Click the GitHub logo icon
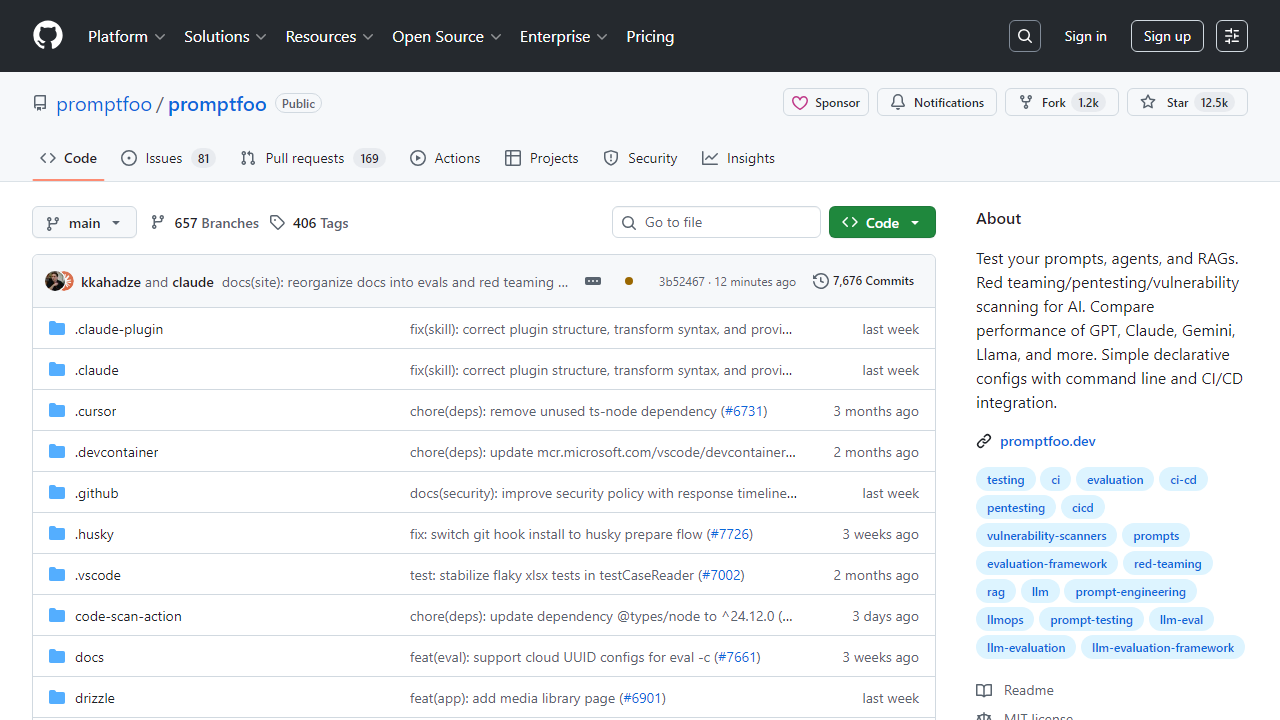The height and width of the screenshot is (720, 1280). [48, 36]
